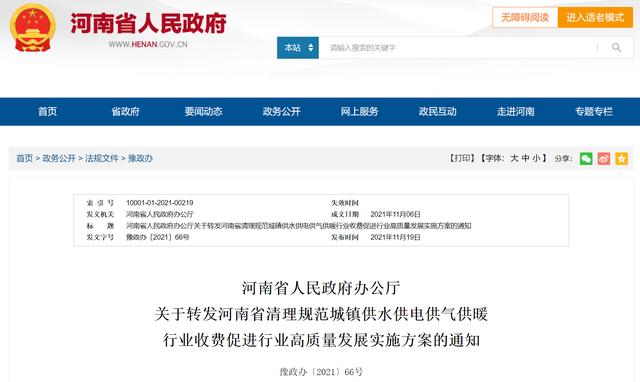Open 省政府 navigation menu item
This screenshot has height=382, width=640.
[x=125, y=111]
